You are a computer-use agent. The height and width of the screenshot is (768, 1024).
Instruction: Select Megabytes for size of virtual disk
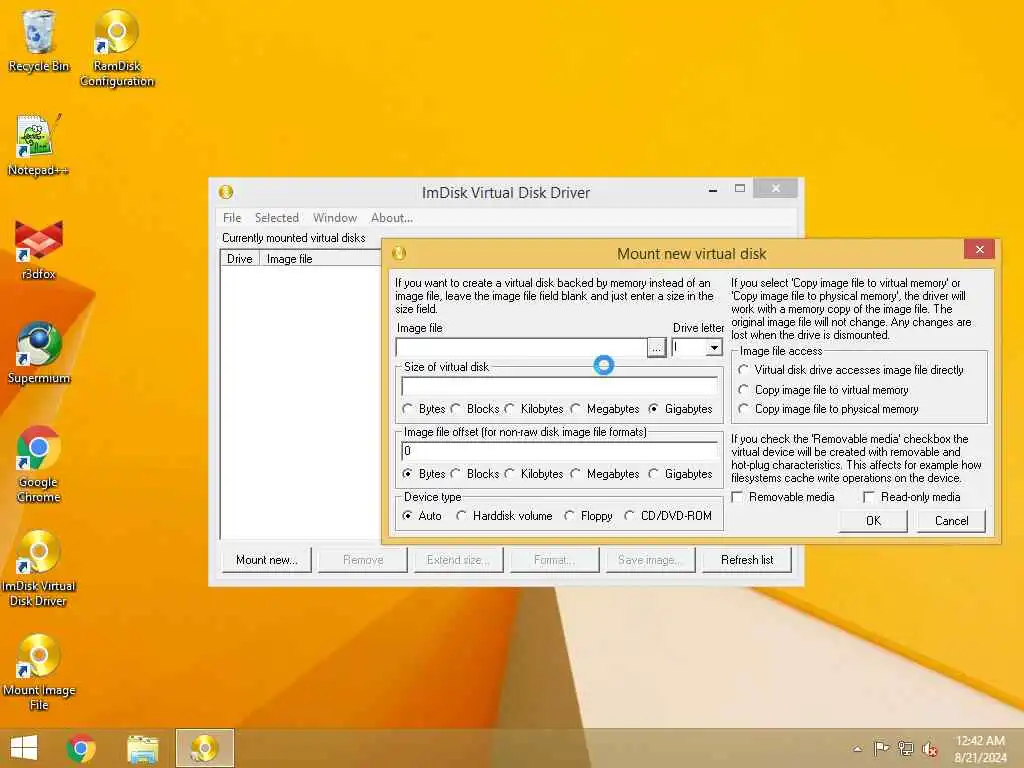pyautogui.click(x=605, y=409)
